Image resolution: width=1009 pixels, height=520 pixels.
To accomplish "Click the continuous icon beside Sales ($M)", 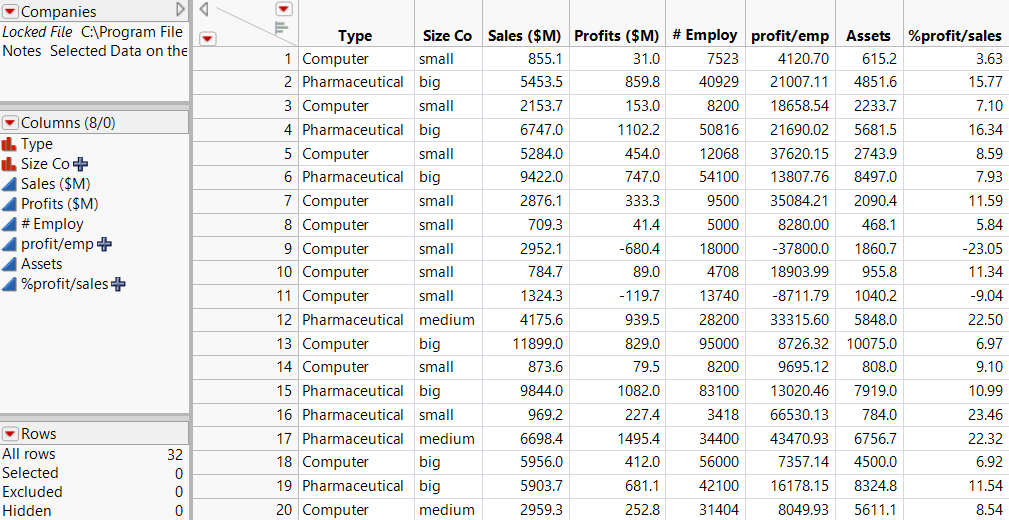I will (x=10, y=184).
